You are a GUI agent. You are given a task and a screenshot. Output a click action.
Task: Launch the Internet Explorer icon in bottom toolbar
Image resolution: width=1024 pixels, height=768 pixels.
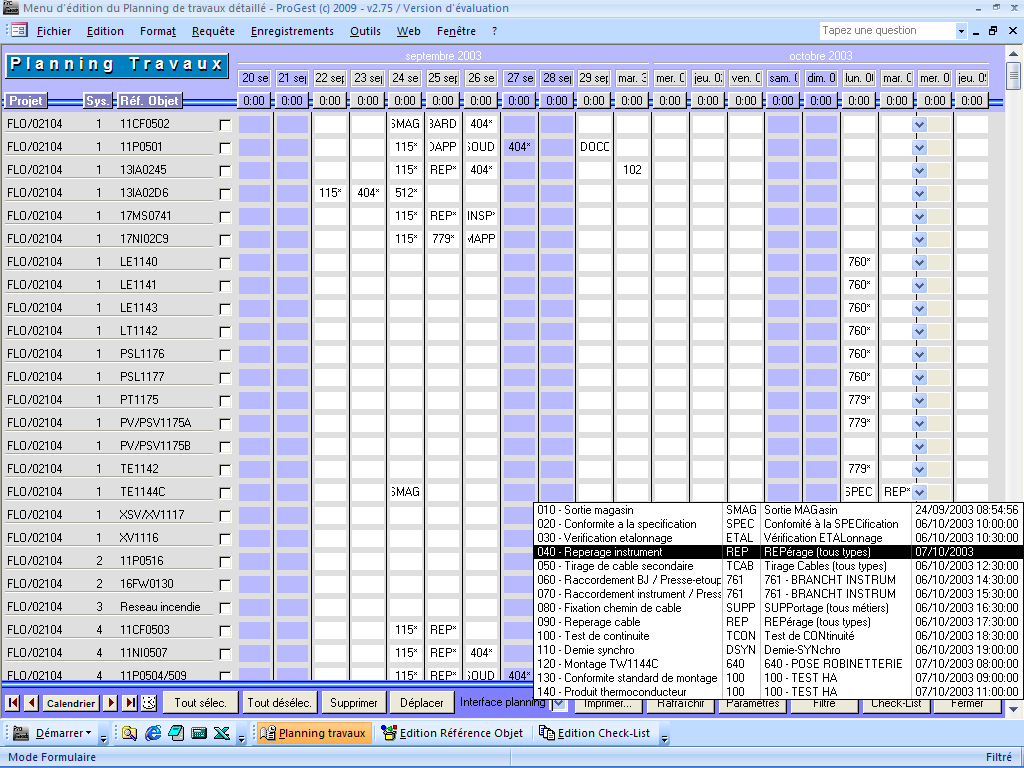(153, 733)
